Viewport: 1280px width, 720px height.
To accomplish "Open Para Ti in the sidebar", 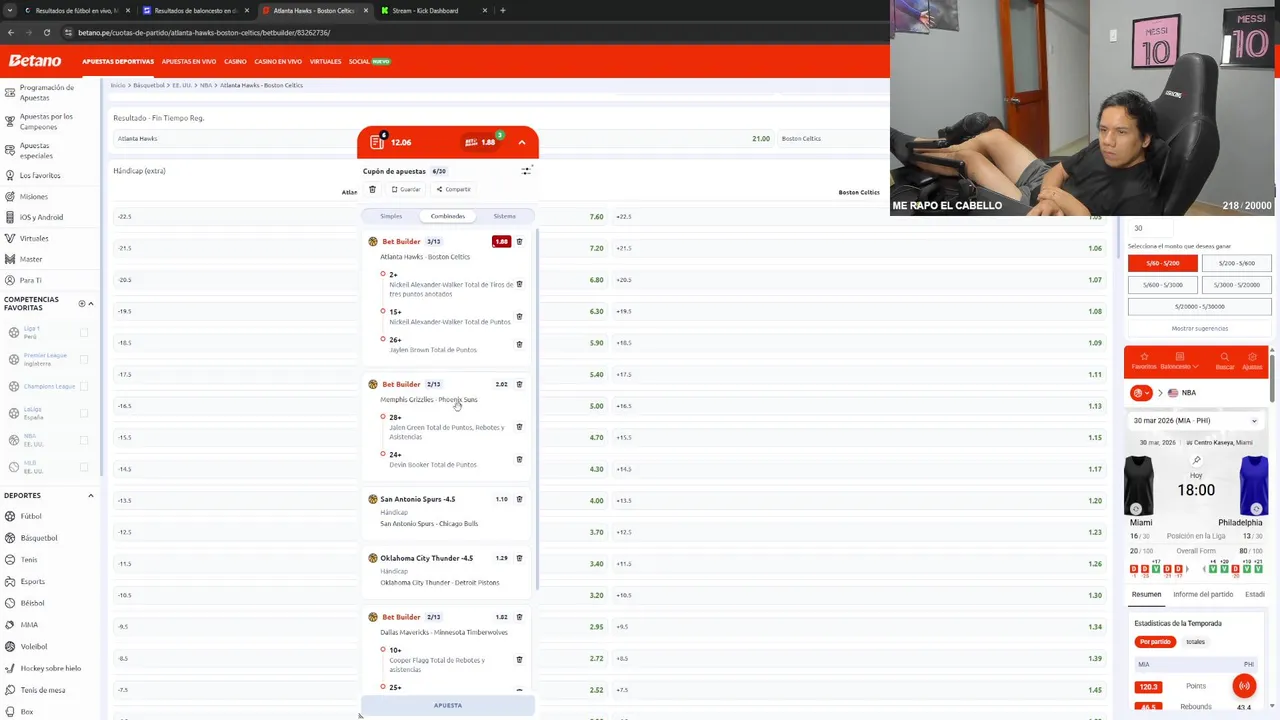I will (30, 280).
